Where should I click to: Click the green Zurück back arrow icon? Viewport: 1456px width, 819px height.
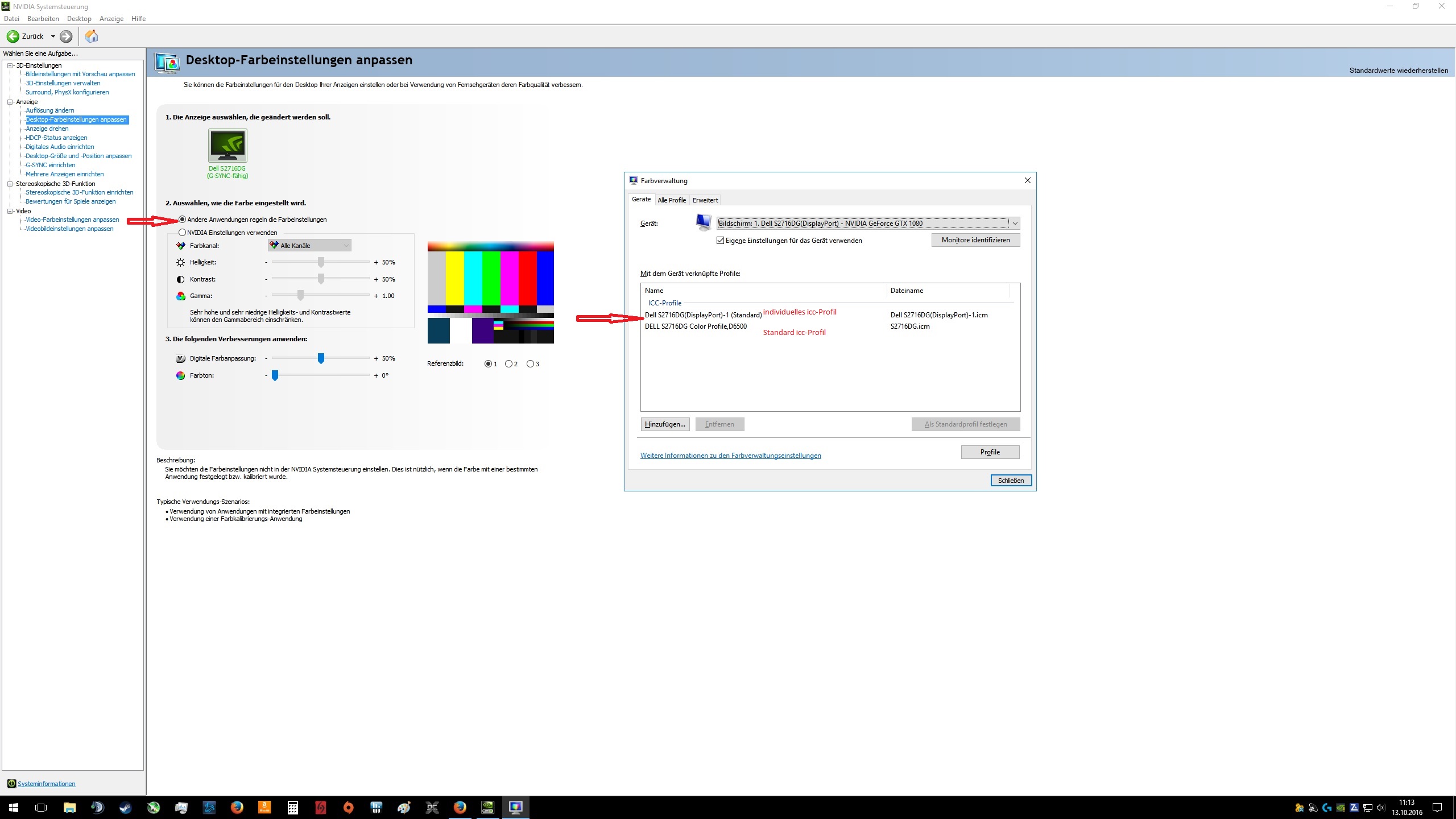pos(13,36)
